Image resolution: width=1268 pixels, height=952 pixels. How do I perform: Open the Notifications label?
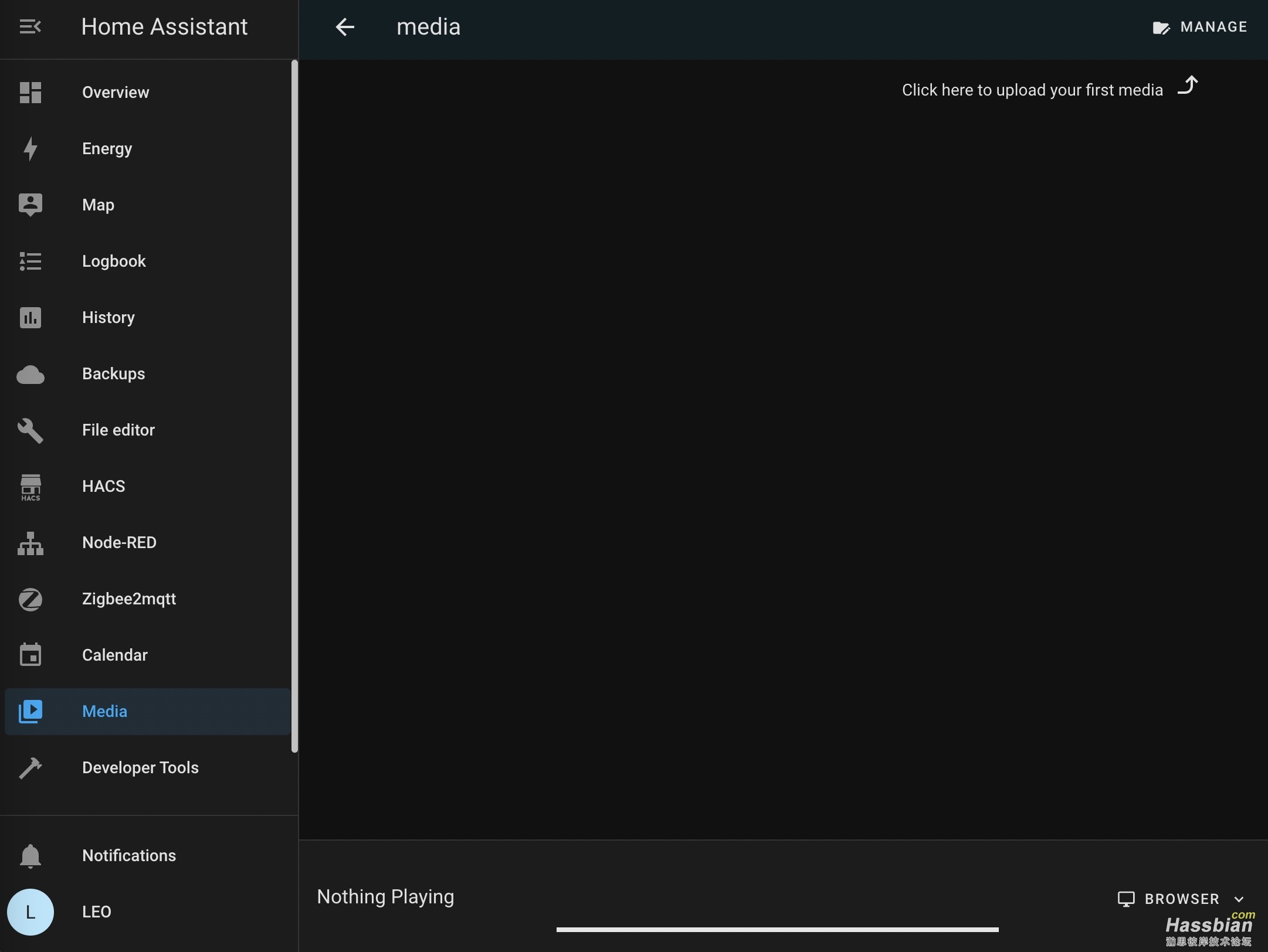[x=129, y=856]
